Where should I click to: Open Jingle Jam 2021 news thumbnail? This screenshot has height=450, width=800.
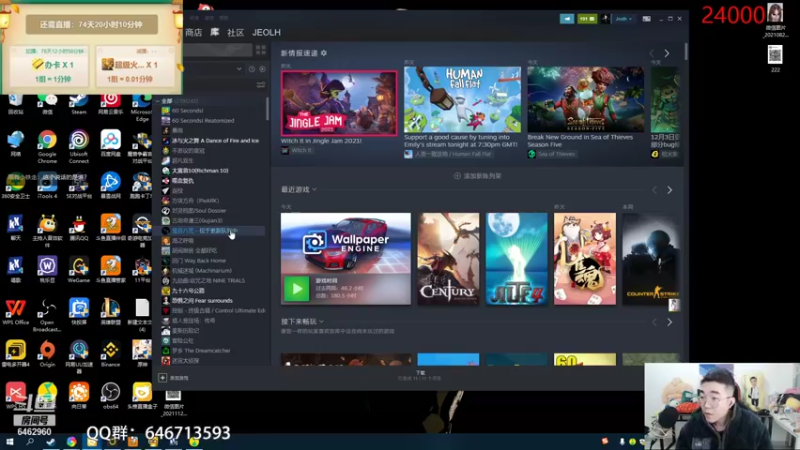[339, 103]
